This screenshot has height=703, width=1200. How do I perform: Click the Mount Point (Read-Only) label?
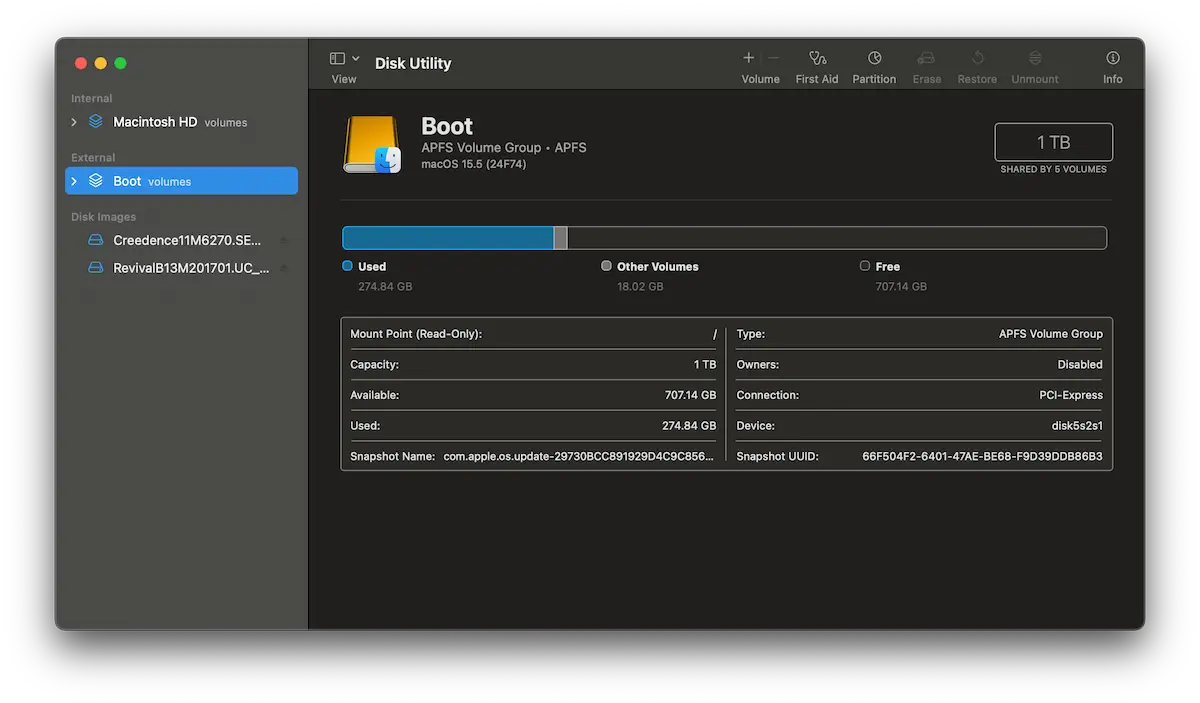[416, 334]
